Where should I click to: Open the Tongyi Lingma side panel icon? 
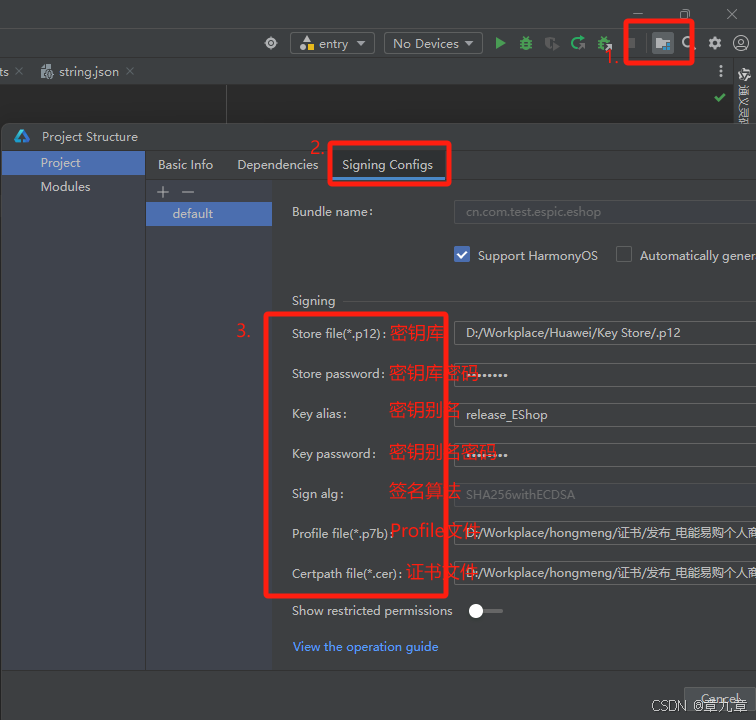pos(744,75)
